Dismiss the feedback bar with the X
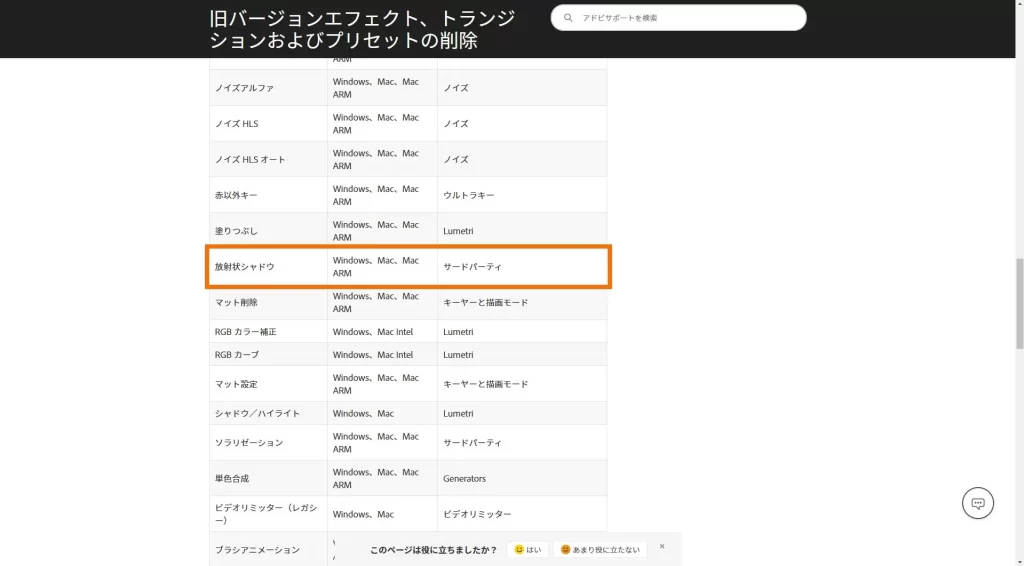 (x=662, y=547)
